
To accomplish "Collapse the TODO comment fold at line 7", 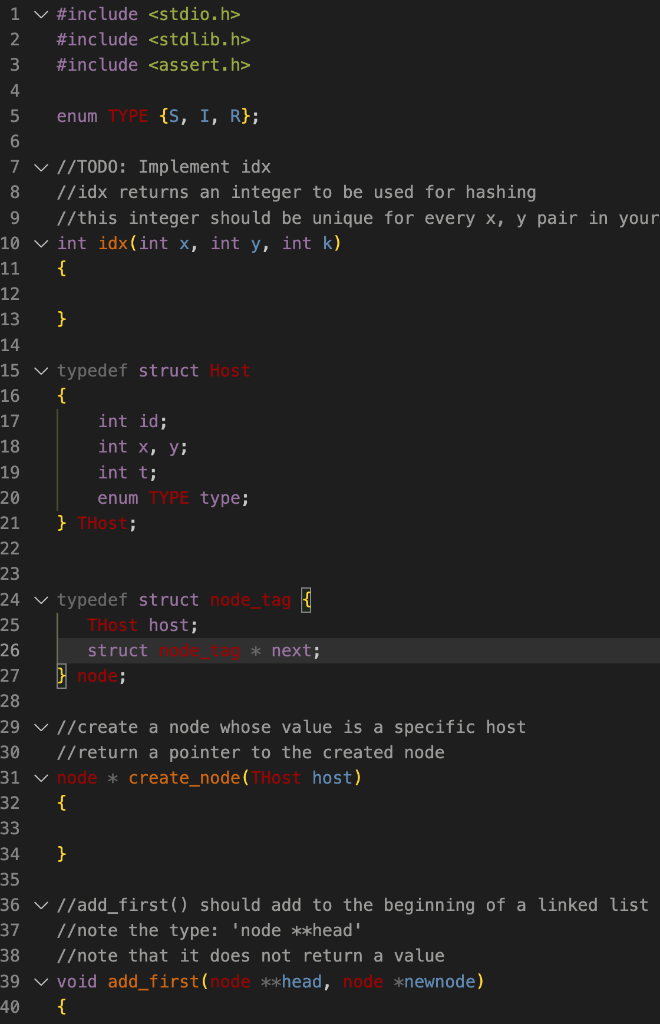I will (x=41, y=167).
